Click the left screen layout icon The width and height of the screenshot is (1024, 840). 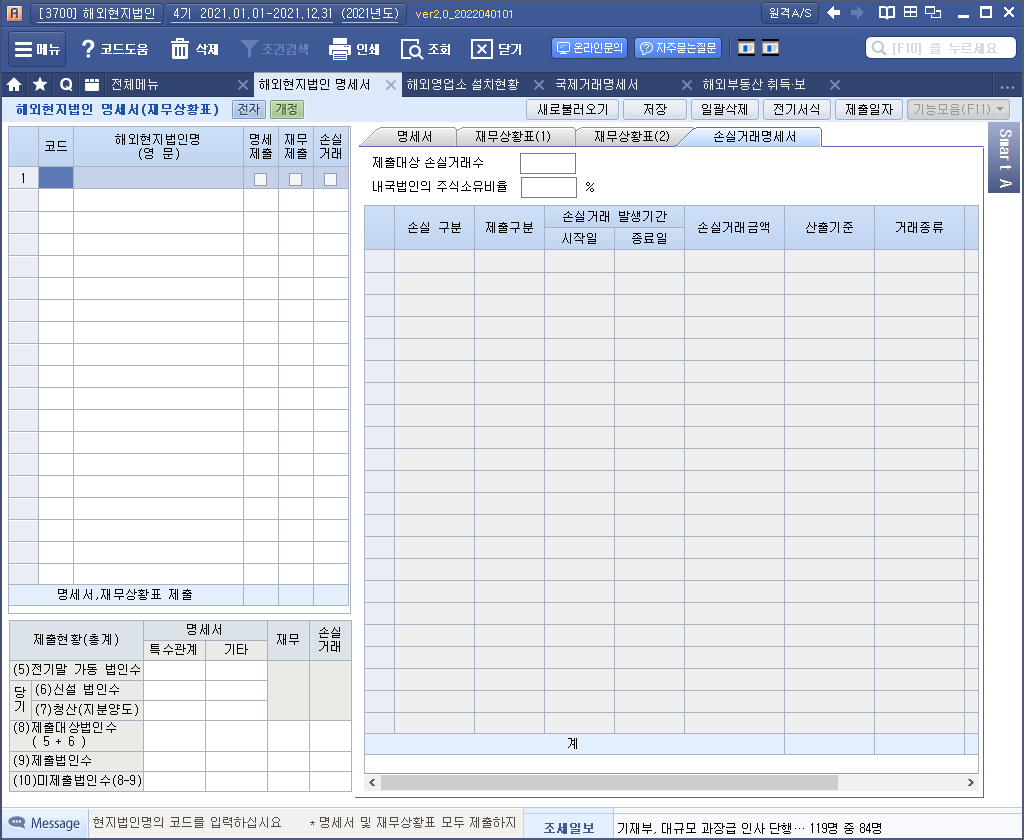point(746,48)
